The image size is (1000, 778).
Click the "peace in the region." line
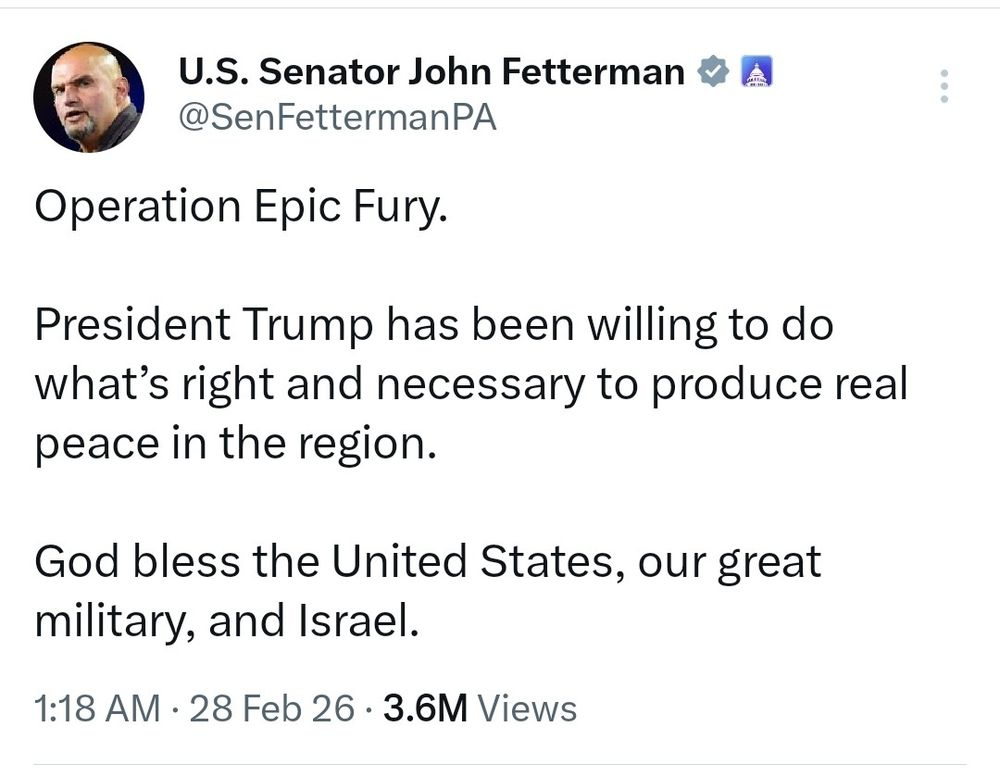tap(236, 443)
